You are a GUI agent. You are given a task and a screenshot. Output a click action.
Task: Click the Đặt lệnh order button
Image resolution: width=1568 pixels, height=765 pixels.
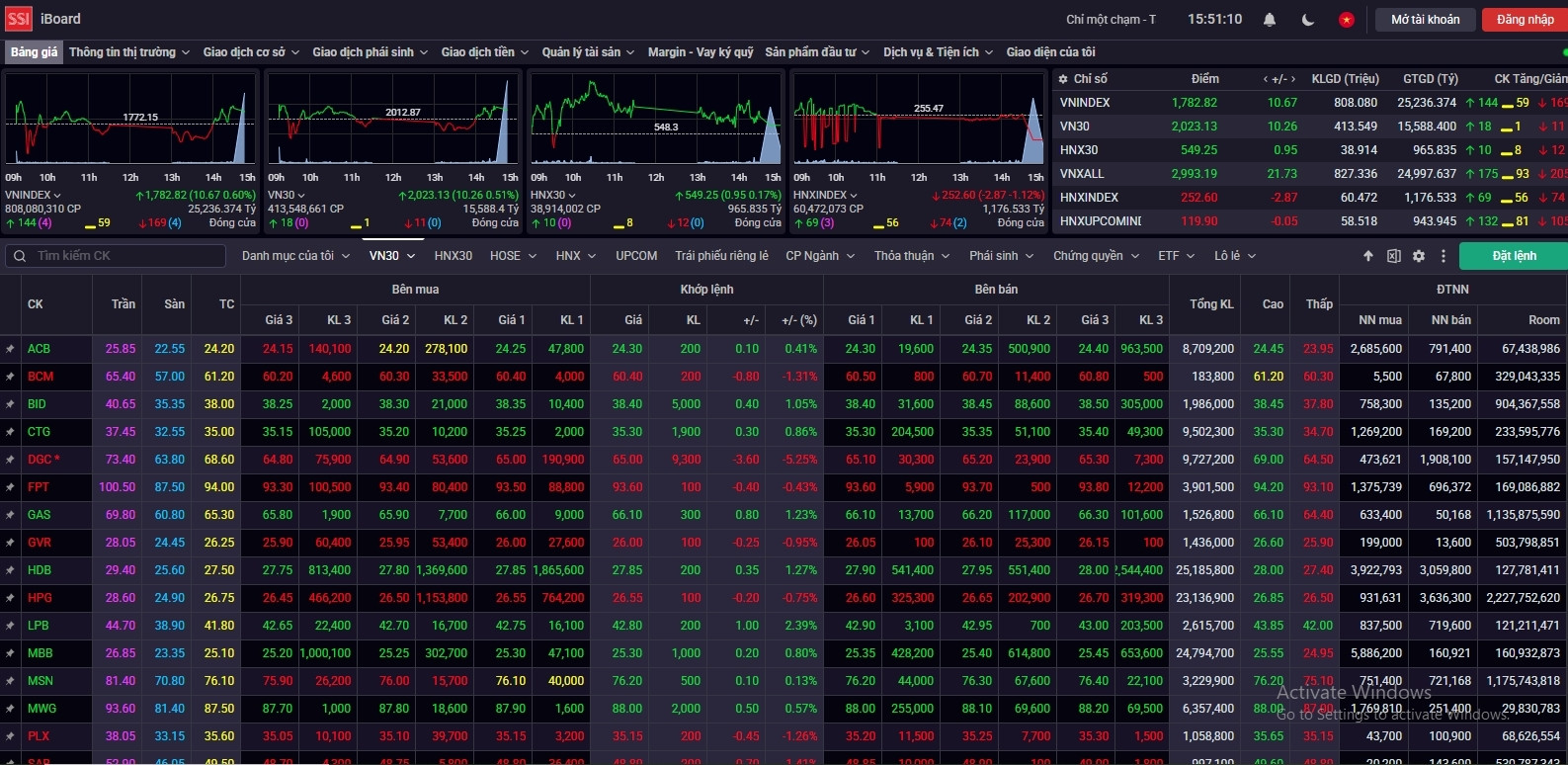pyautogui.click(x=1514, y=256)
